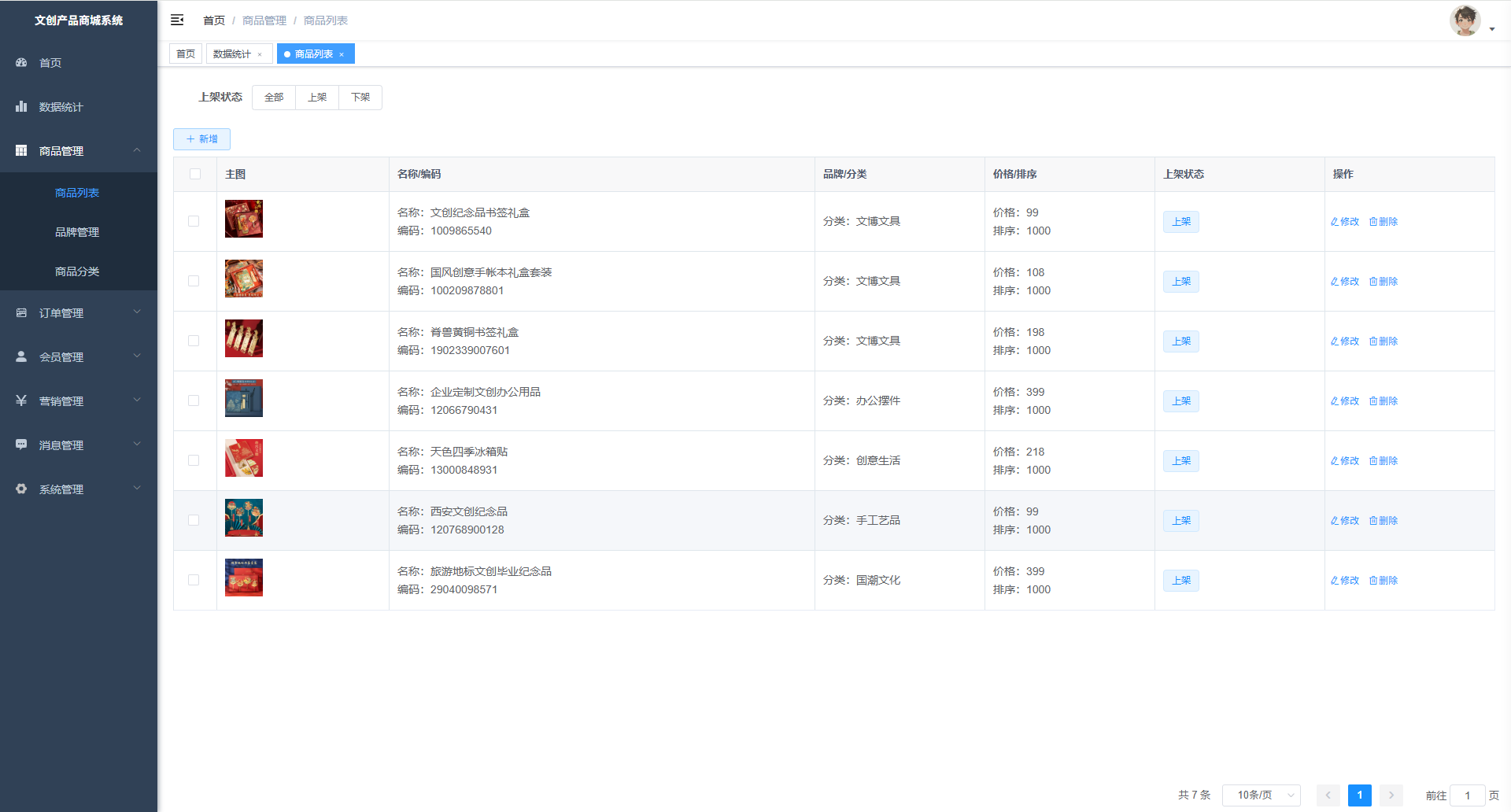The width and height of the screenshot is (1511, 812).
Task: Click the 数据统计 bar chart icon
Action: (21, 106)
